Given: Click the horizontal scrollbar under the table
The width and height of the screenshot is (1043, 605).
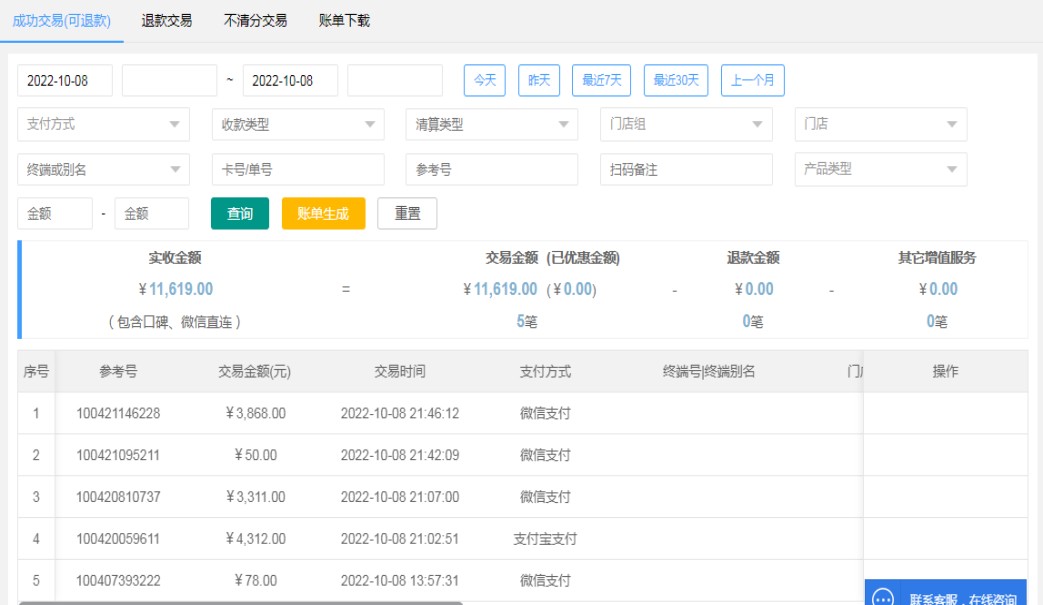Looking at the screenshot, I should [240, 602].
